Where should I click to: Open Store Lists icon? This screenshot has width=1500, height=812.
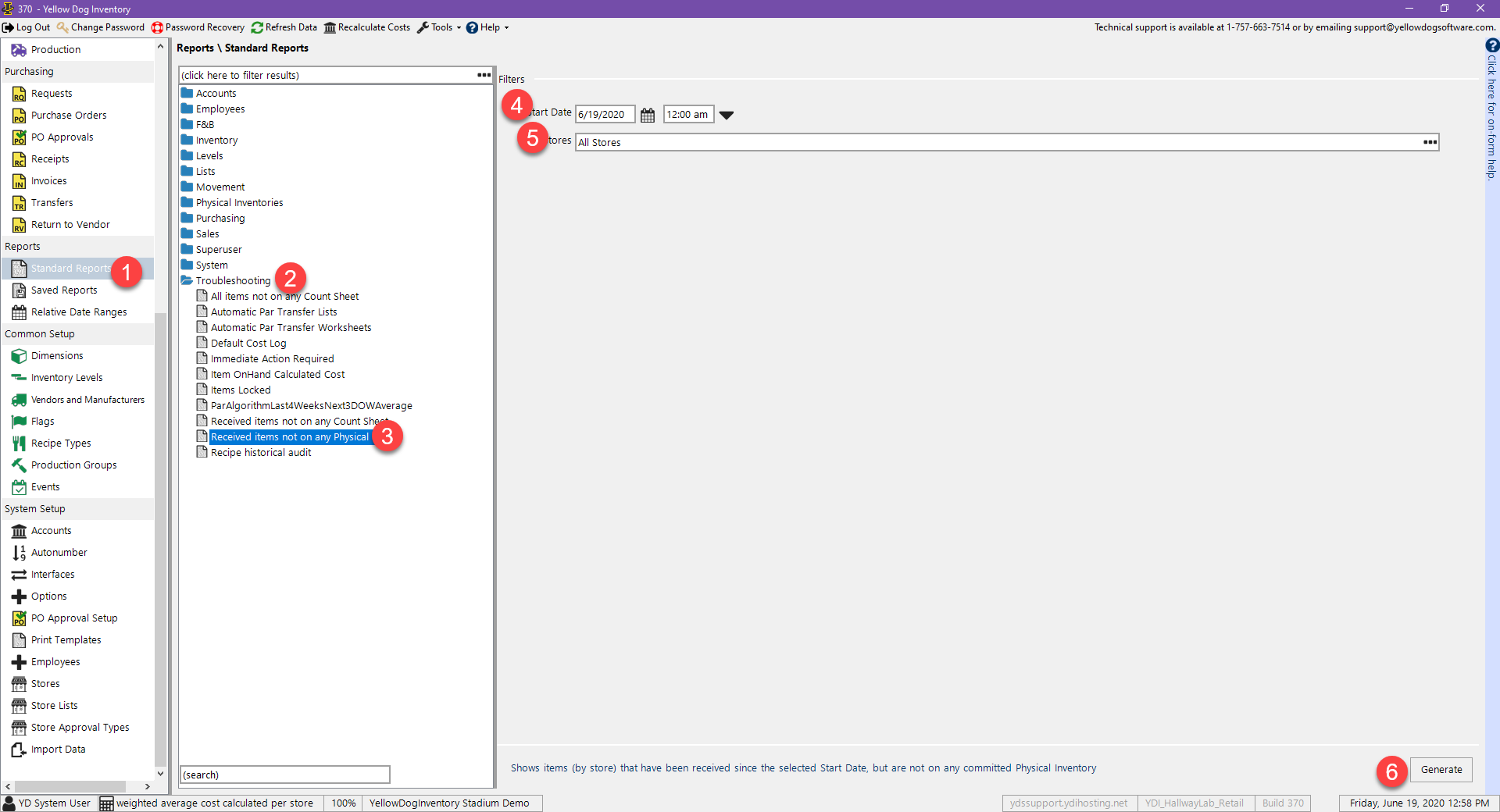(19, 706)
